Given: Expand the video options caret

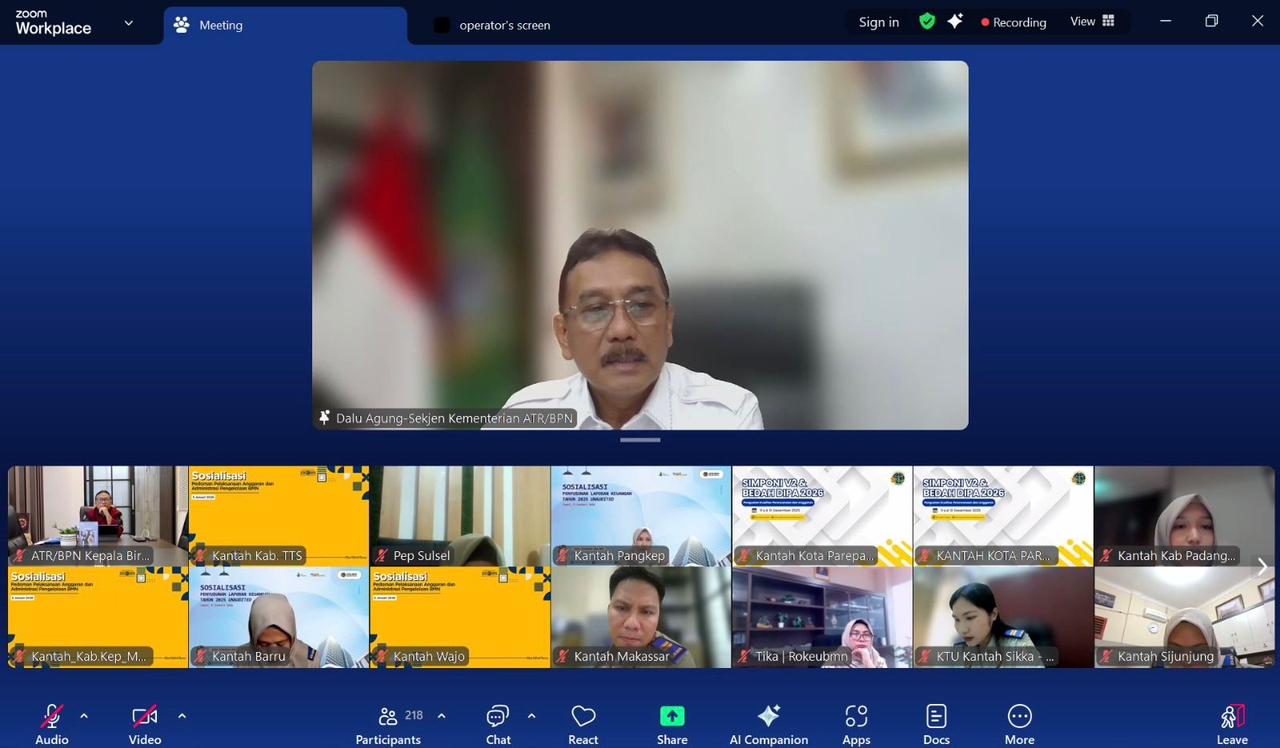Looking at the screenshot, I should (x=181, y=716).
